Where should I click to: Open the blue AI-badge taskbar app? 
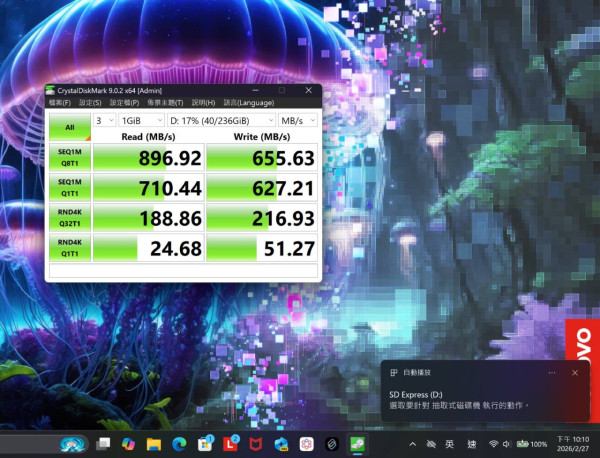coord(281,444)
